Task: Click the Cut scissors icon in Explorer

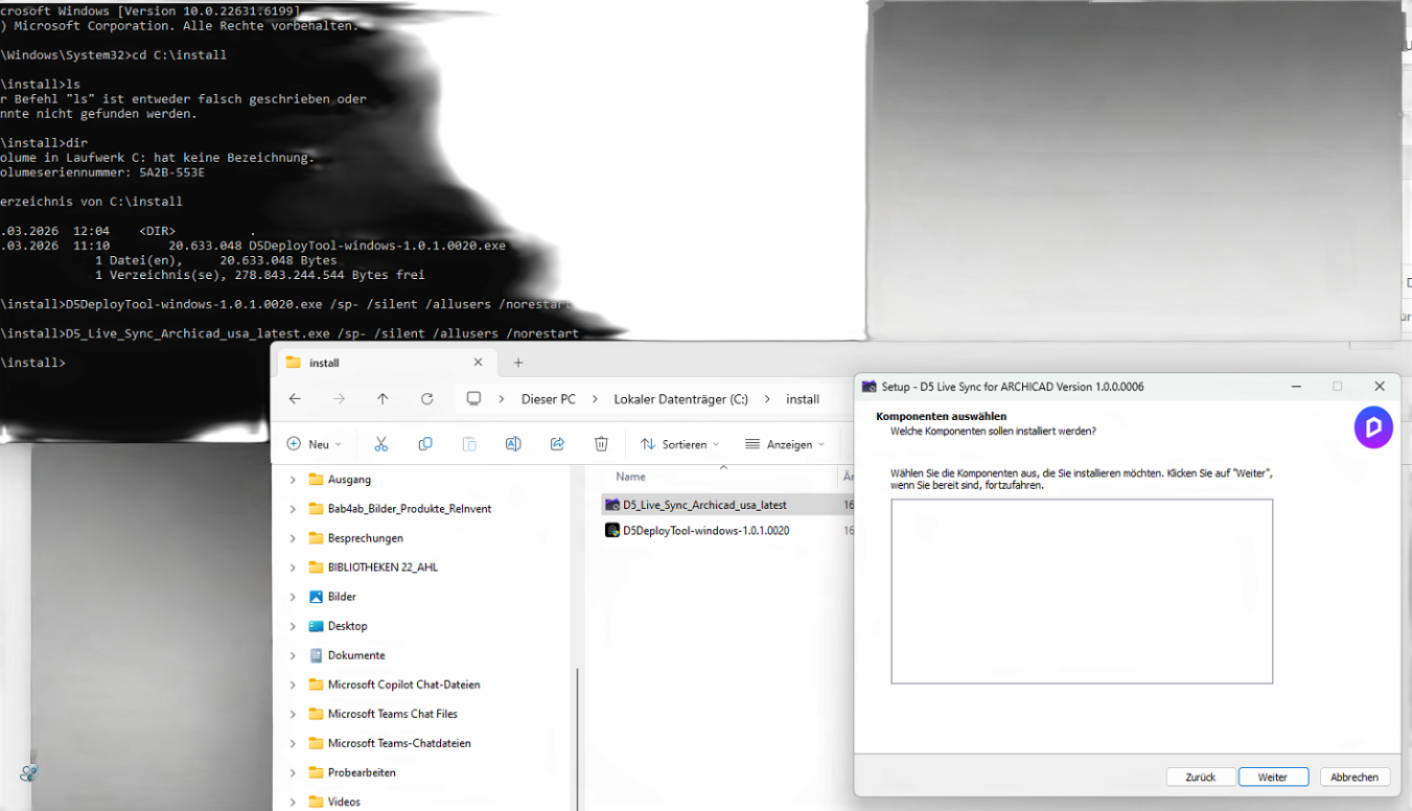Action: (381, 444)
